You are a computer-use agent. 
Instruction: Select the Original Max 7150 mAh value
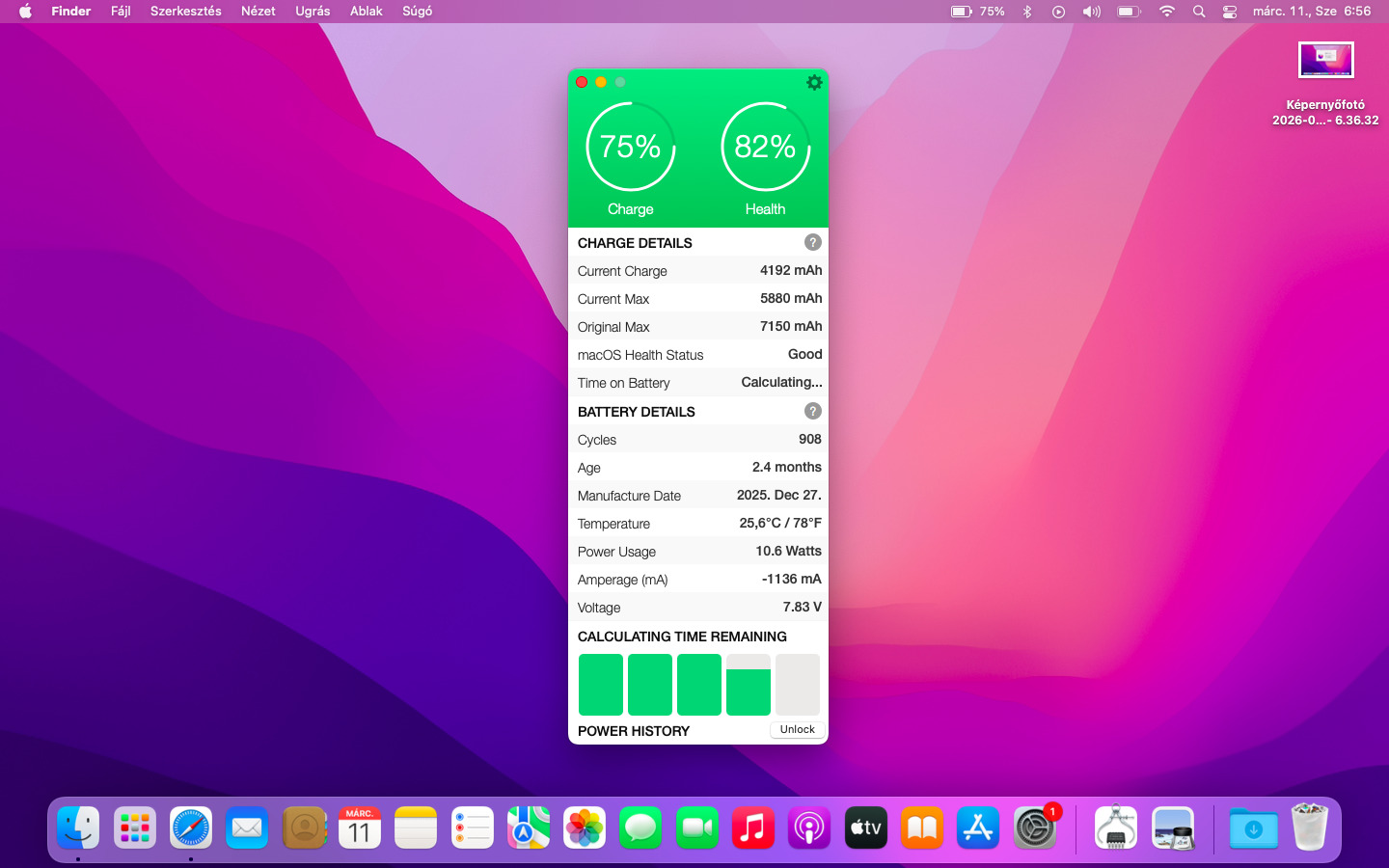click(791, 326)
